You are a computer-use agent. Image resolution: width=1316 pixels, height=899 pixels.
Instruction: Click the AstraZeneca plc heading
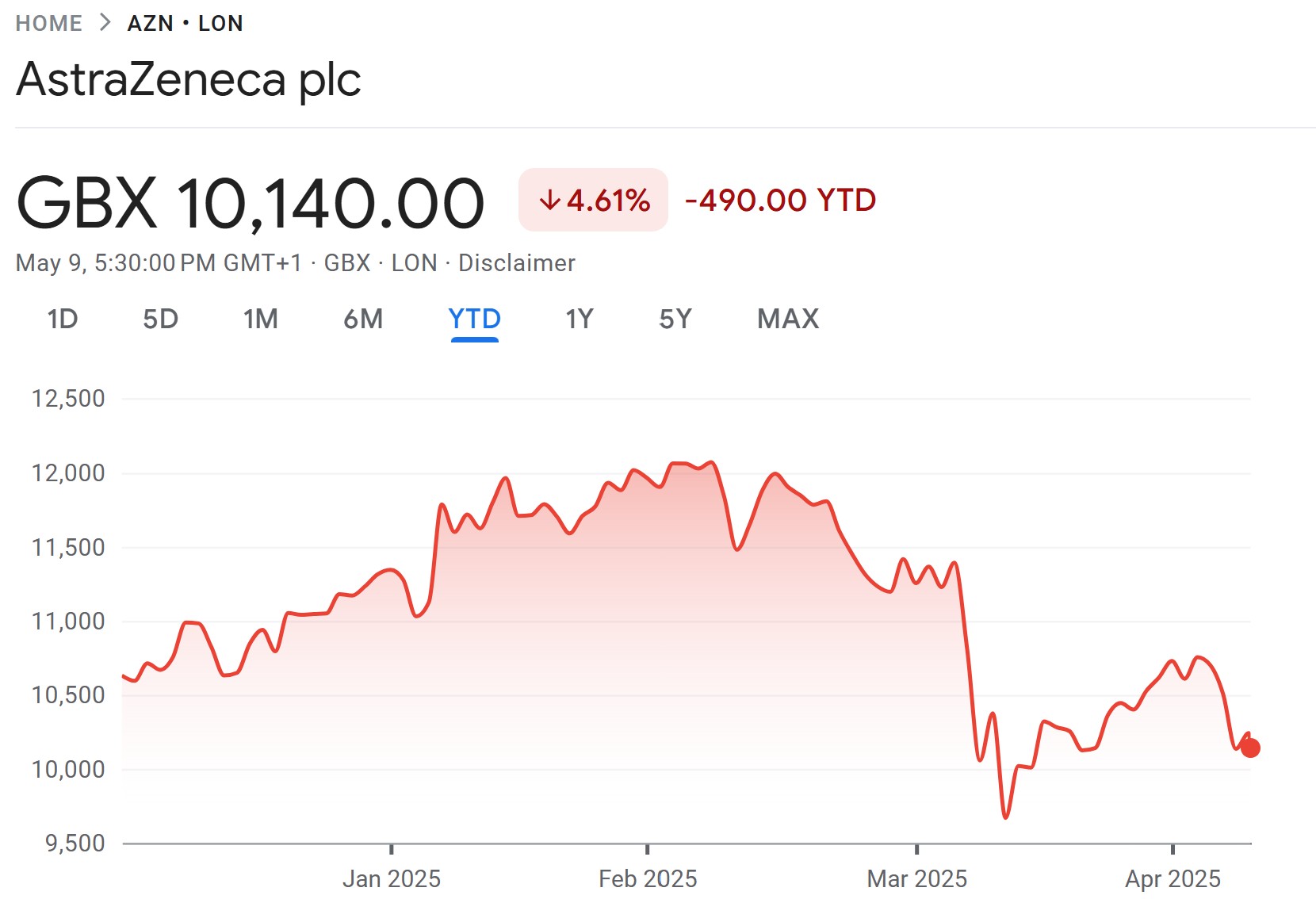coord(189,79)
